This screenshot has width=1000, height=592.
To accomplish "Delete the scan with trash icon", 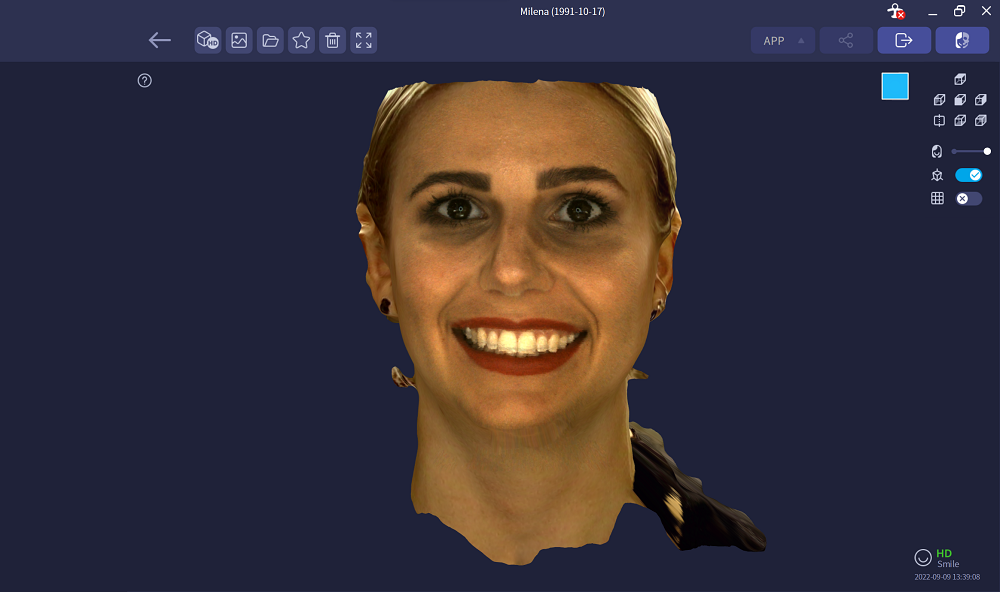I will (332, 40).
